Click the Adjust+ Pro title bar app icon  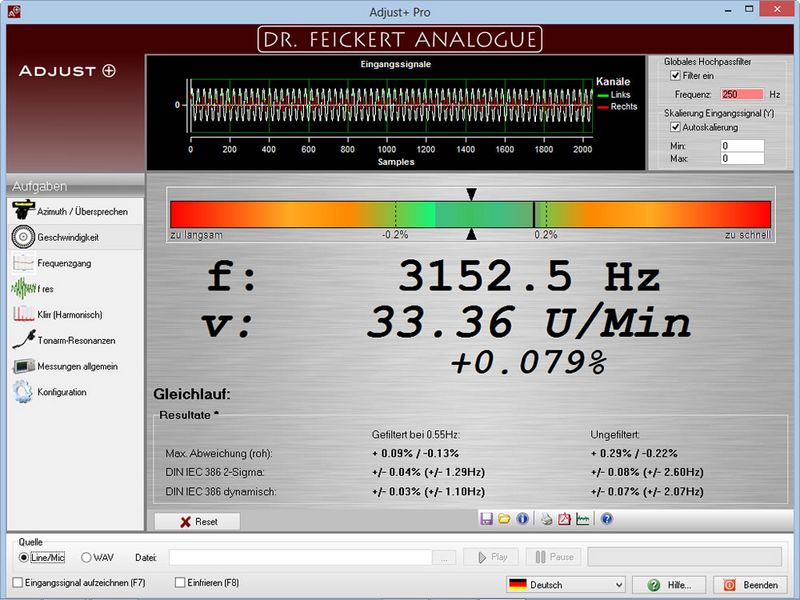(14, 11)
